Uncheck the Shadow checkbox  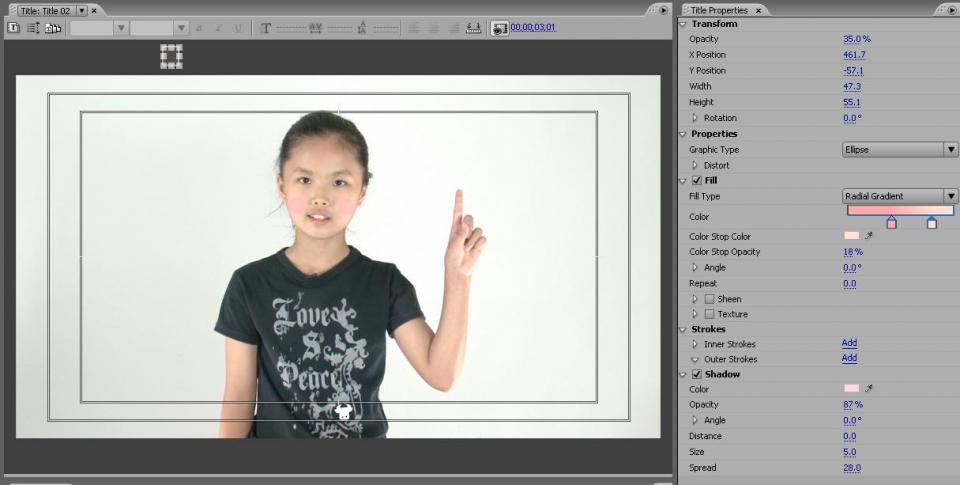pyautogui.click(x=697, y=374)
